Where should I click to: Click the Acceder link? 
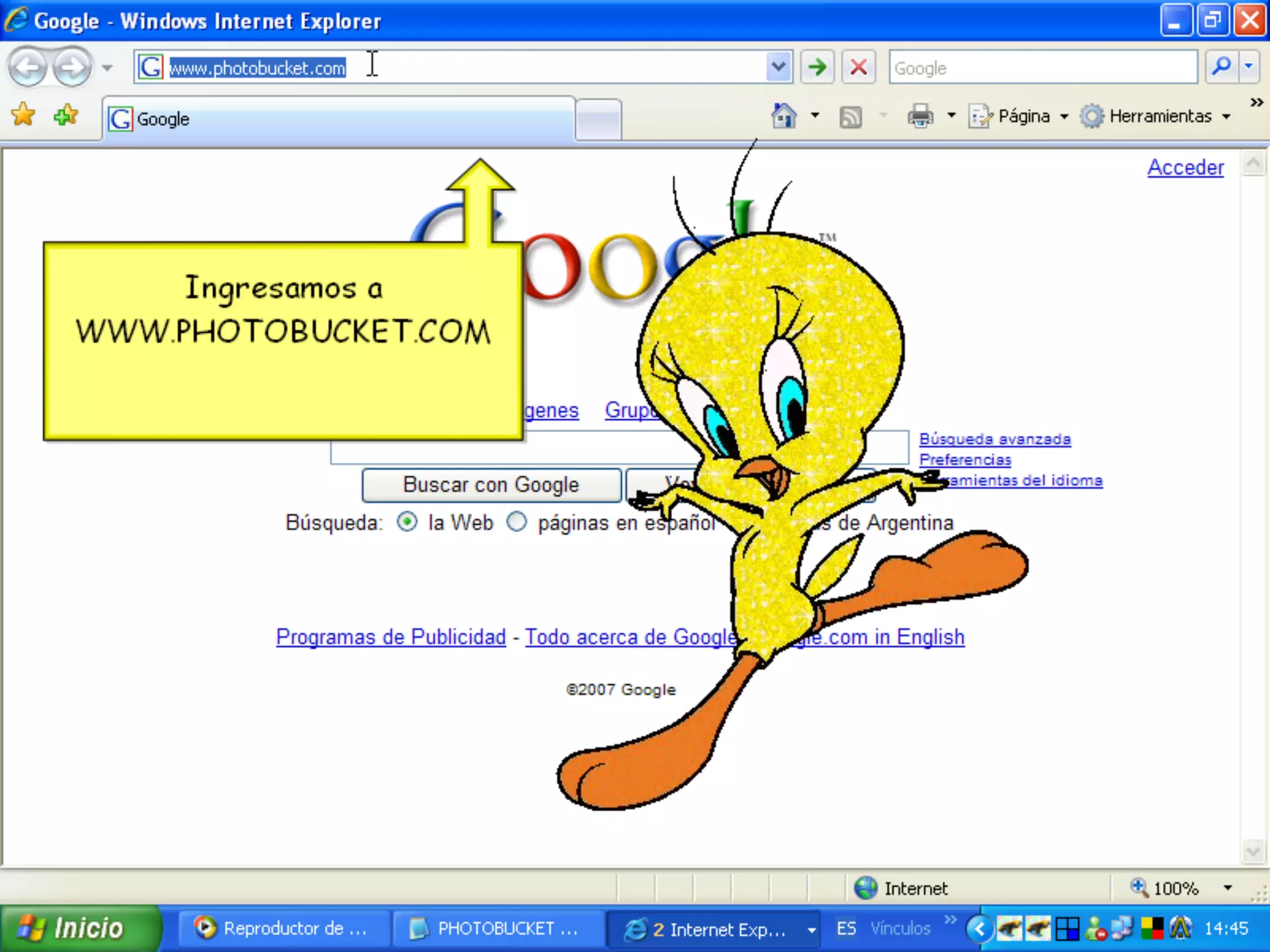(x=1185, y=167)
